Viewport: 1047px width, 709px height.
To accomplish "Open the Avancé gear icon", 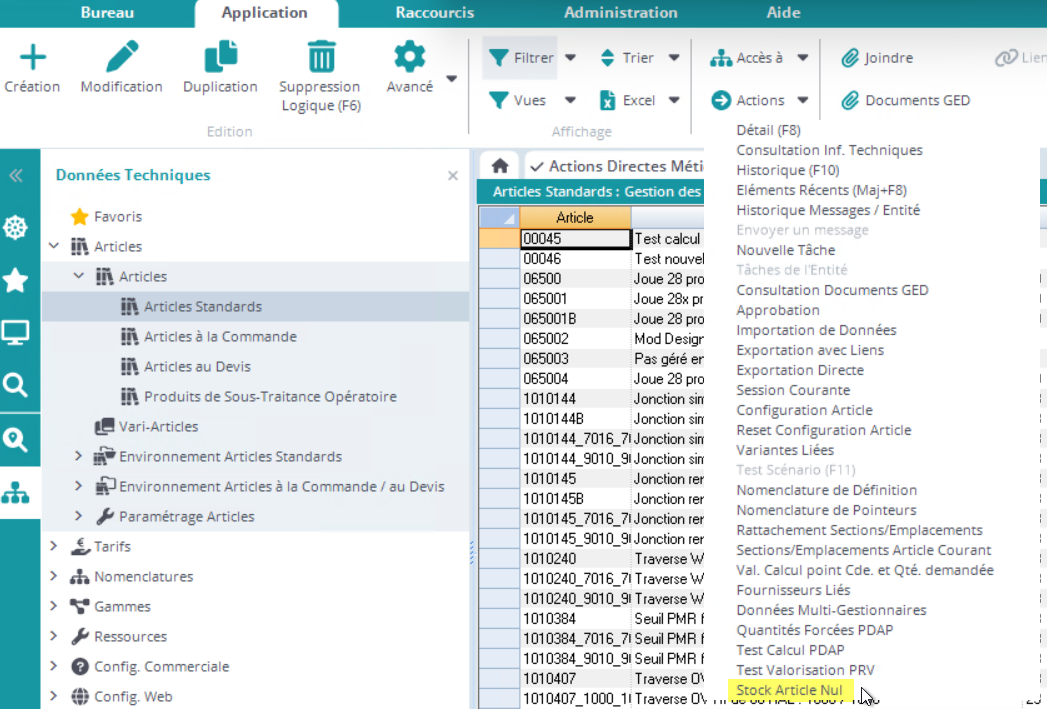I will (x=409, y=57).
